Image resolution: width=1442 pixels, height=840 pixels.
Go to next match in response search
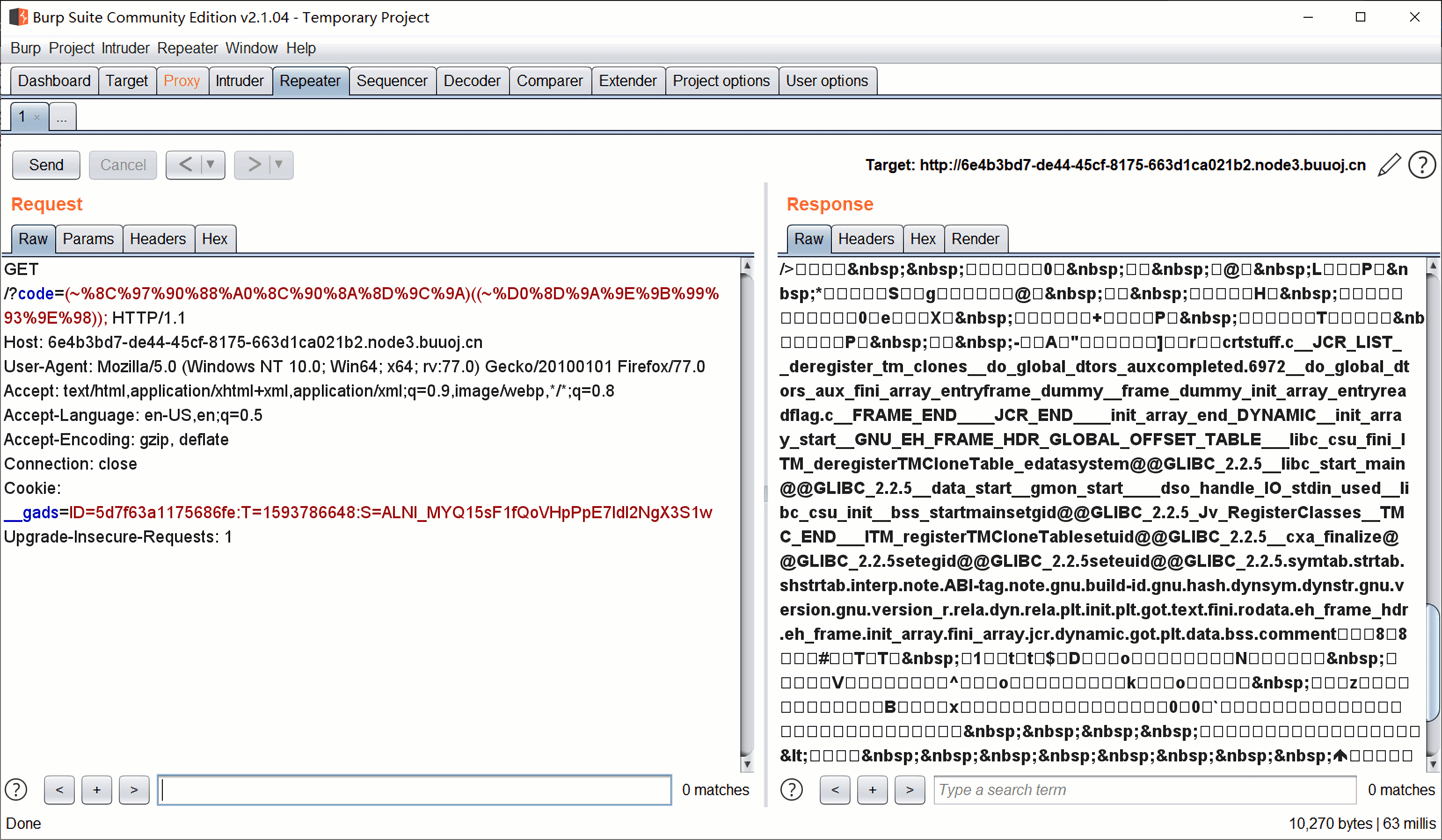[910, 789]
